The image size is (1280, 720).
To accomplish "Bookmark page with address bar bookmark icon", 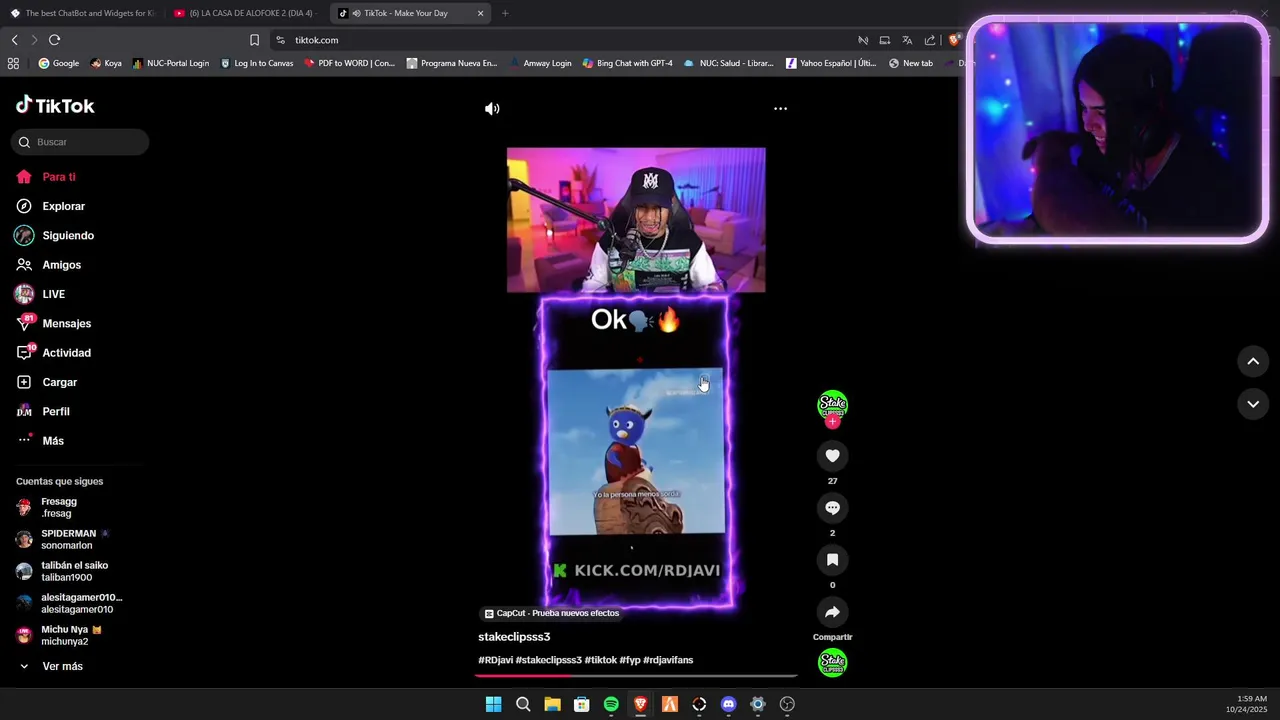I will (x=254, y=40).
